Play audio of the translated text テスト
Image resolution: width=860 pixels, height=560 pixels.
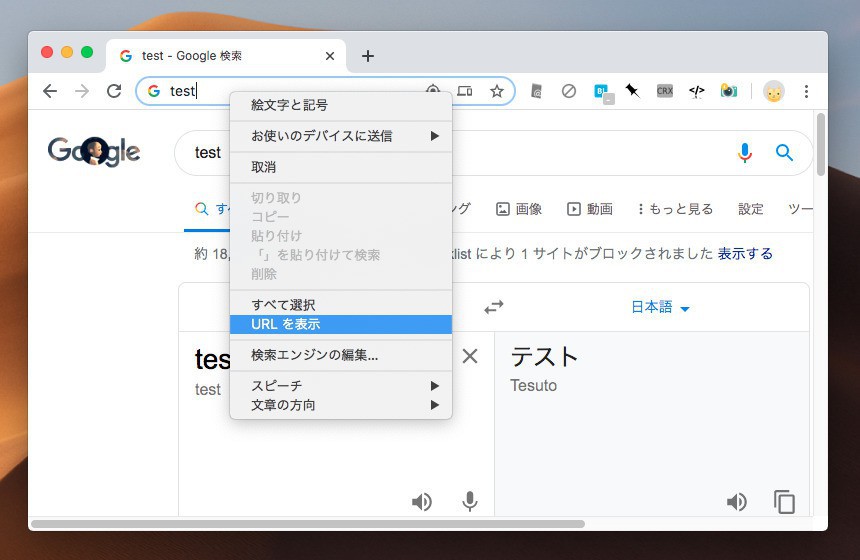[737, 502]
